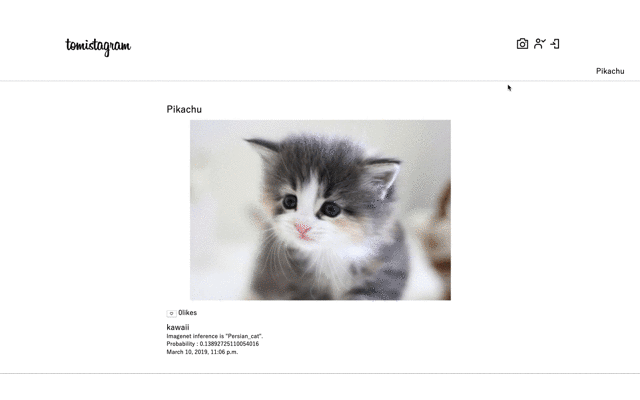This screenshot has height=400, width=640.
Task: Click the March 10, 2019 date
Action: [x=187, y=352]
